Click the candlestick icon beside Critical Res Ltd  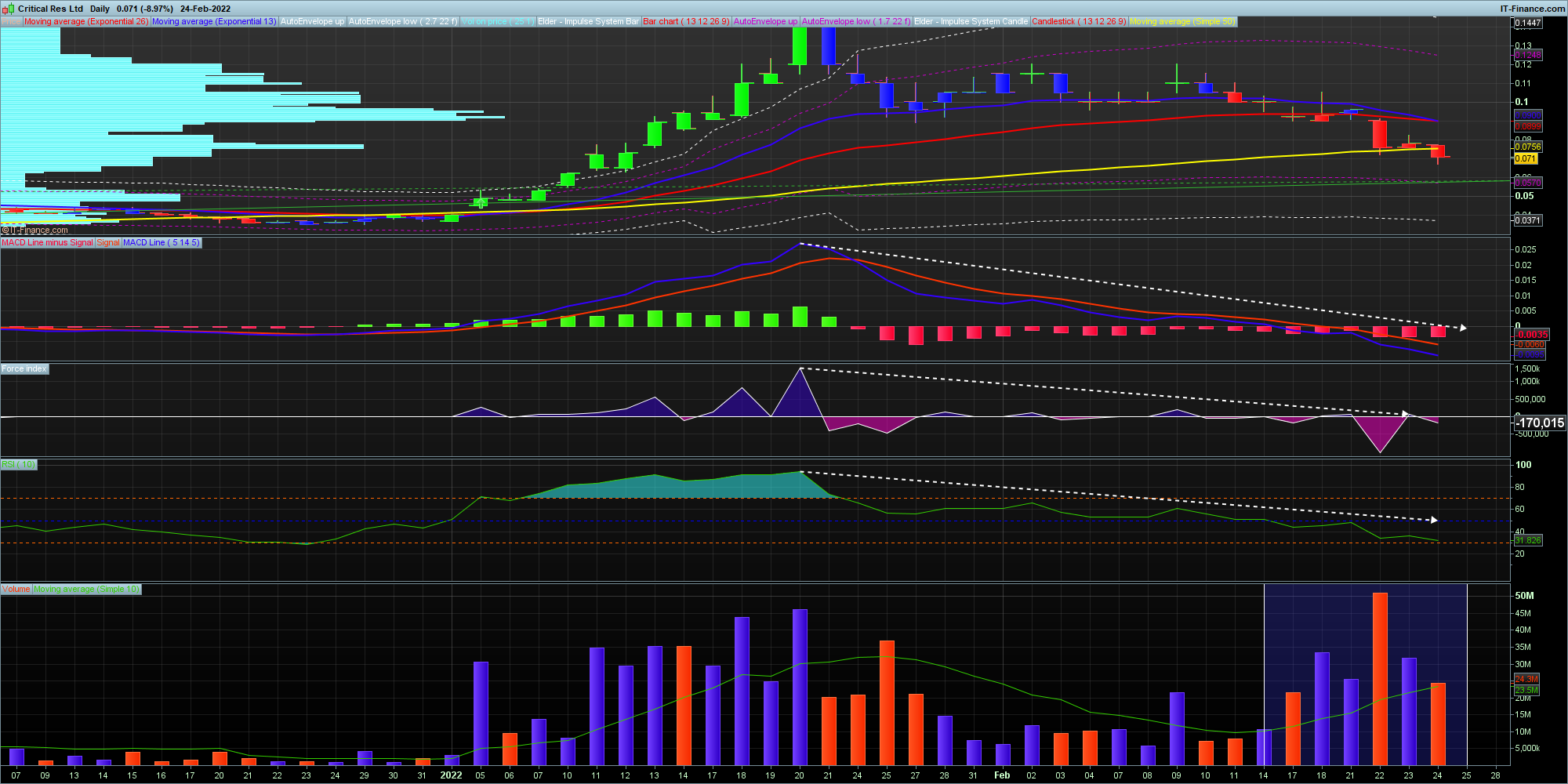9,9
